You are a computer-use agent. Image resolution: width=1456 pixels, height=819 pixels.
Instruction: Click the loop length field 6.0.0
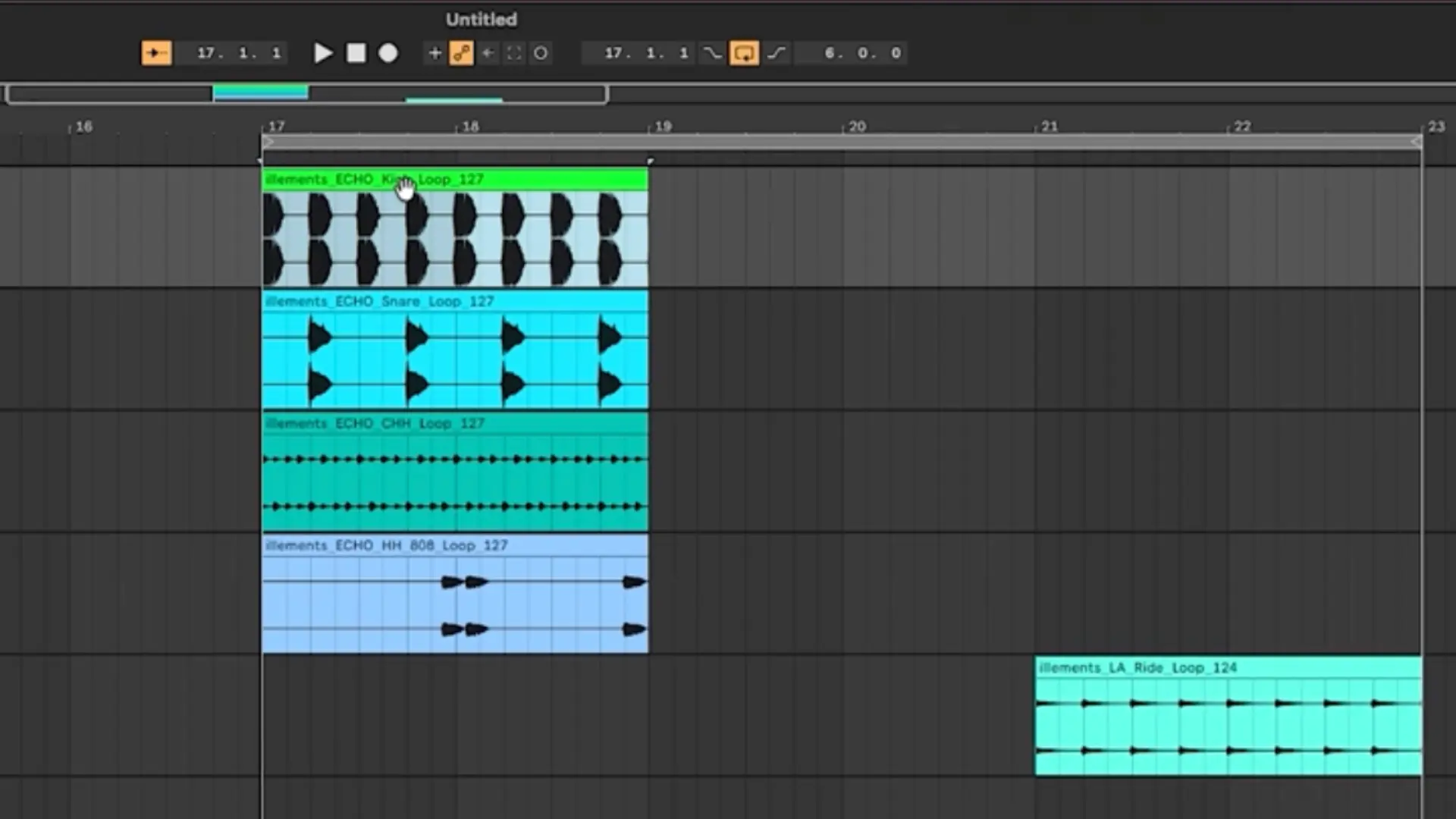[851, 53]
